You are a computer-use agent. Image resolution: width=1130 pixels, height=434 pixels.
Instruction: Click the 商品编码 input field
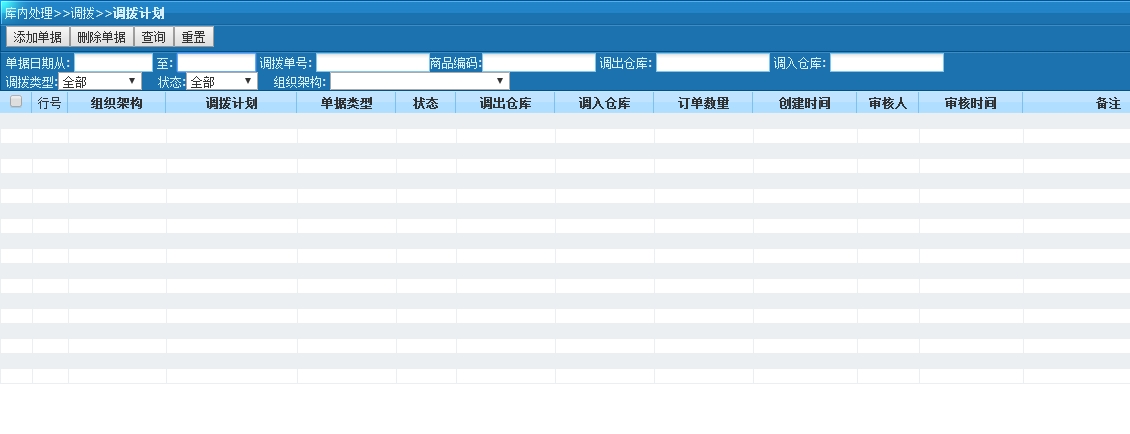539,63
